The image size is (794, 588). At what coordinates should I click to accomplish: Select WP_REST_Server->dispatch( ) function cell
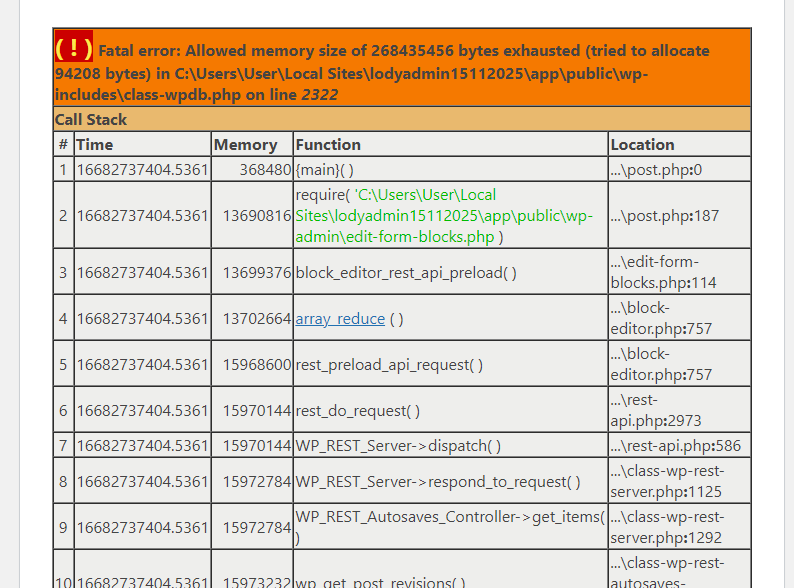click(x=451, y=446)
